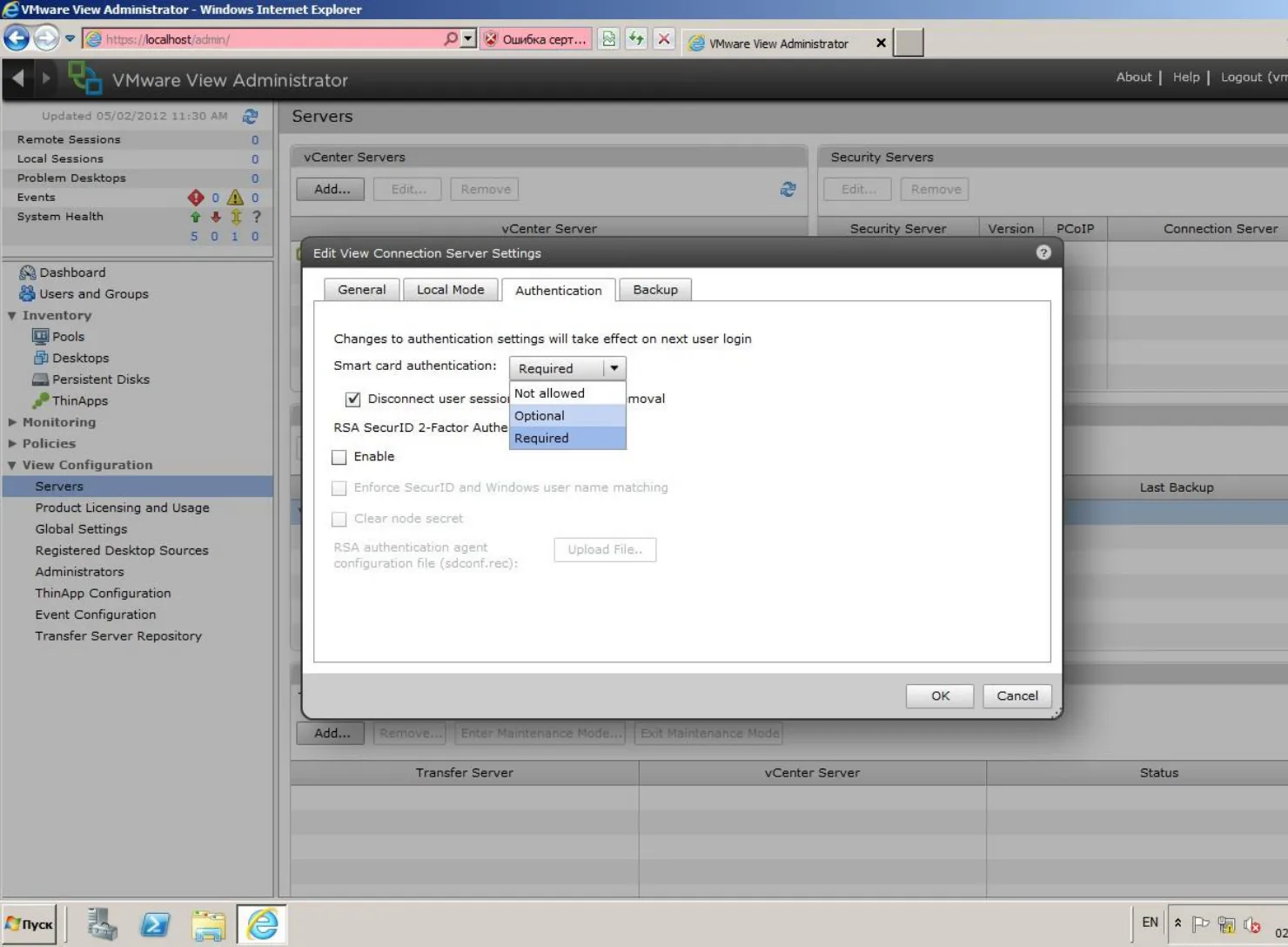This screenshot has width=1288, height=947.
Task: Click the help question mark icon in dialog
Action: click(x=1043, y=252)
